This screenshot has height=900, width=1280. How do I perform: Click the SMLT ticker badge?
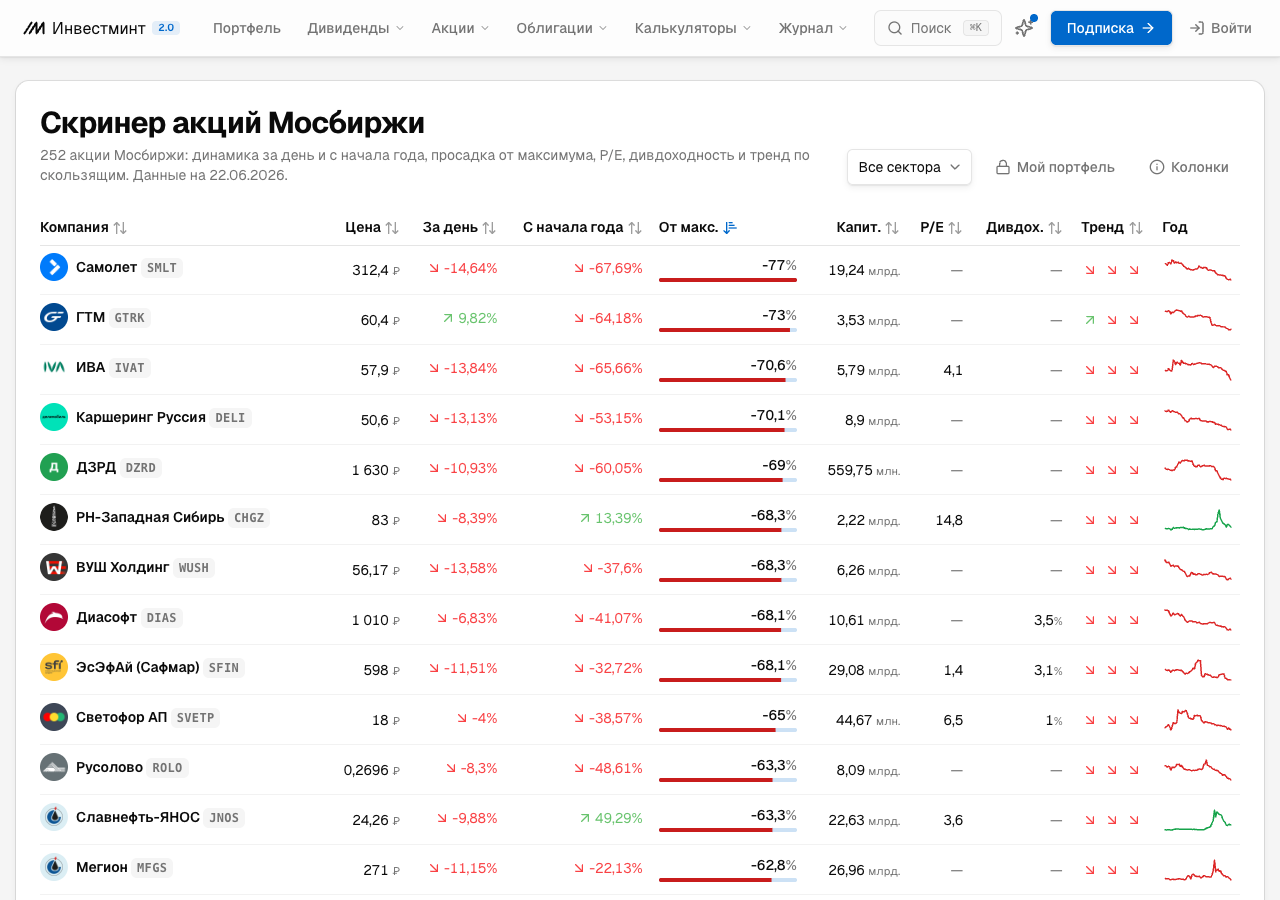click(x=162, y=267)
